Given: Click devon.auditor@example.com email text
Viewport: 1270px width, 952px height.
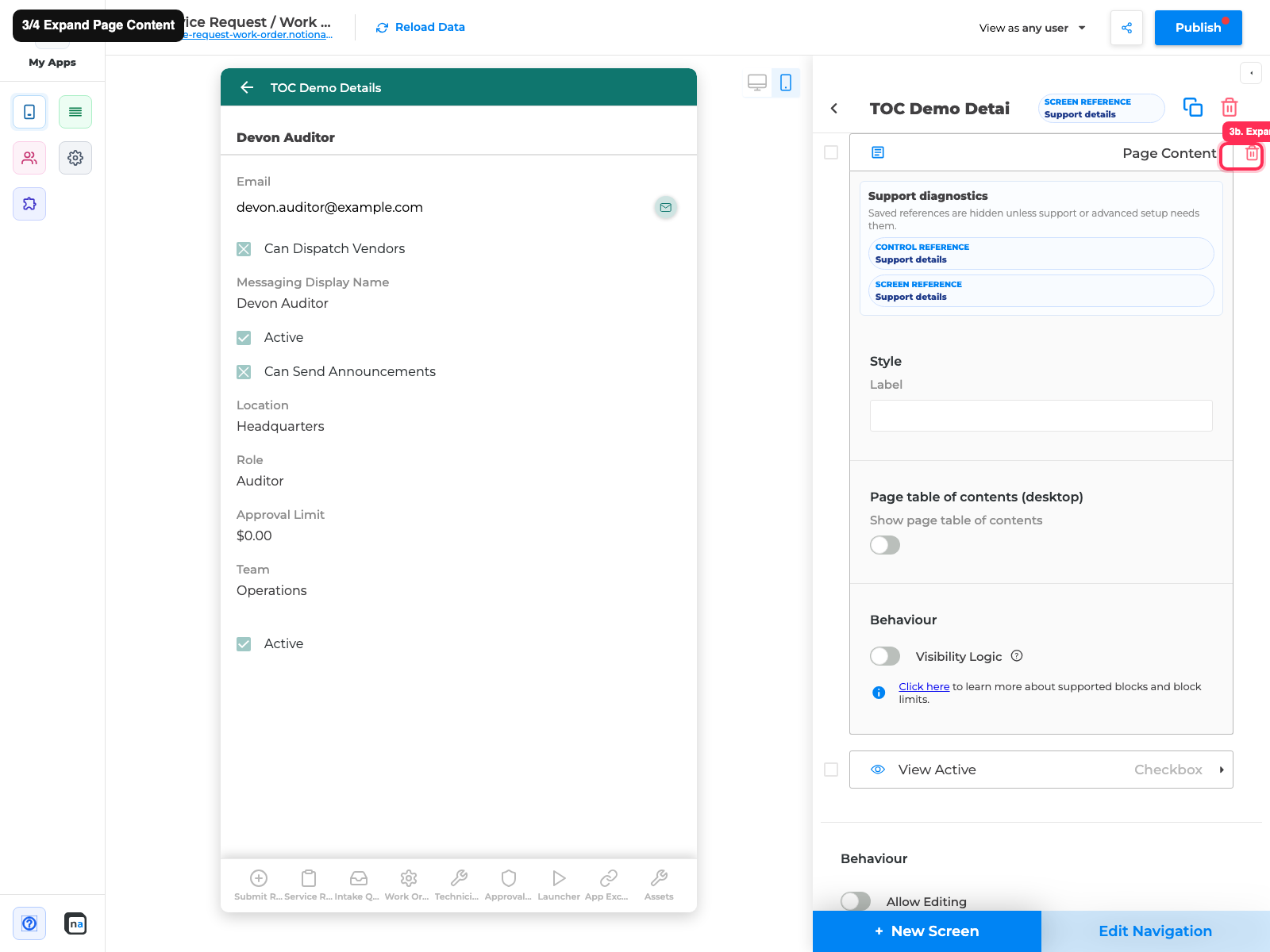Looking at the screenshot, I should (329, 207).
